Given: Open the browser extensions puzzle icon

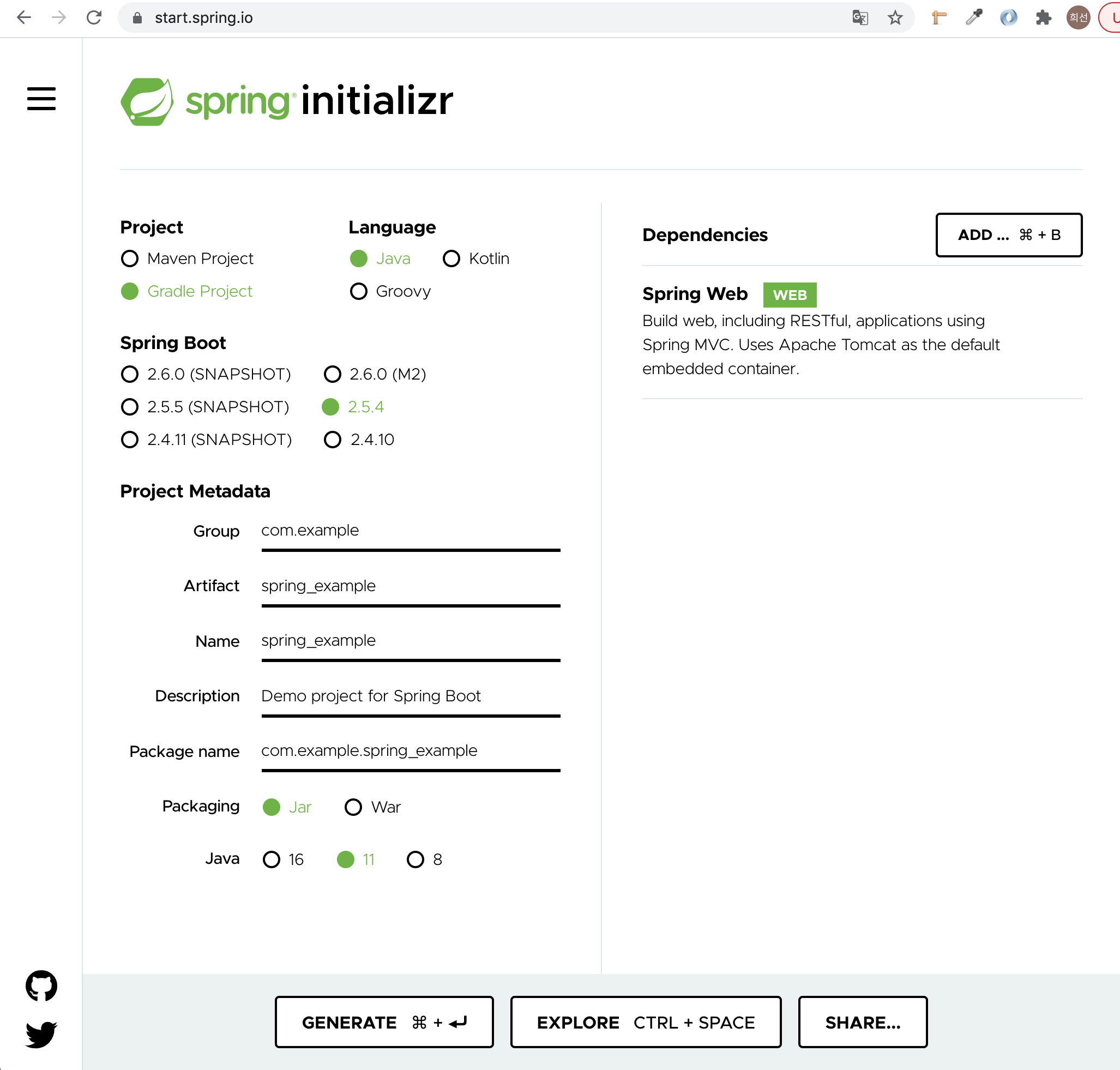Looking at the screenshot, I should tap(1043, 17).
